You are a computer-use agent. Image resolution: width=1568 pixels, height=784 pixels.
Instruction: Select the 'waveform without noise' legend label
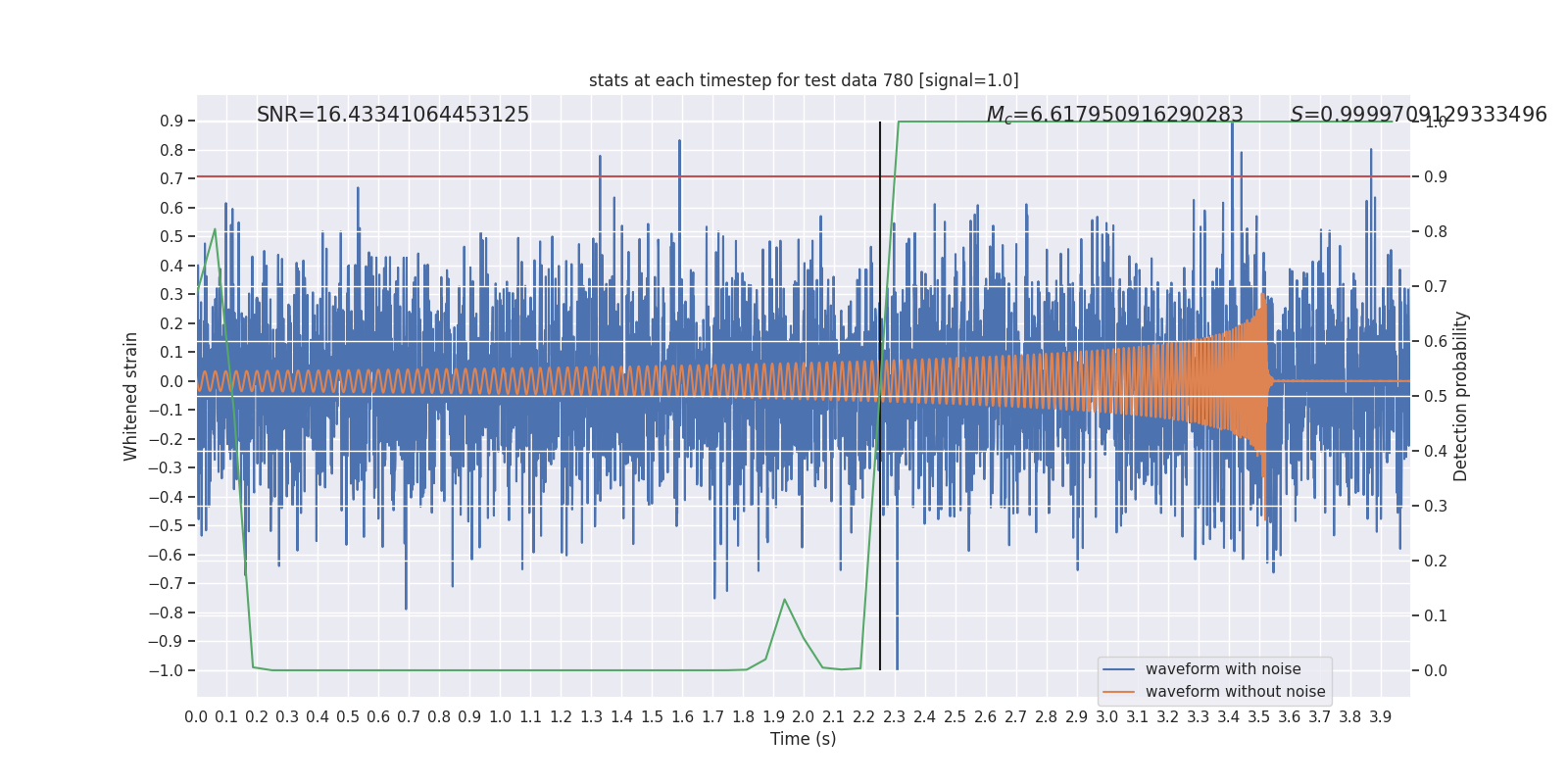[x=1234, y=692]
